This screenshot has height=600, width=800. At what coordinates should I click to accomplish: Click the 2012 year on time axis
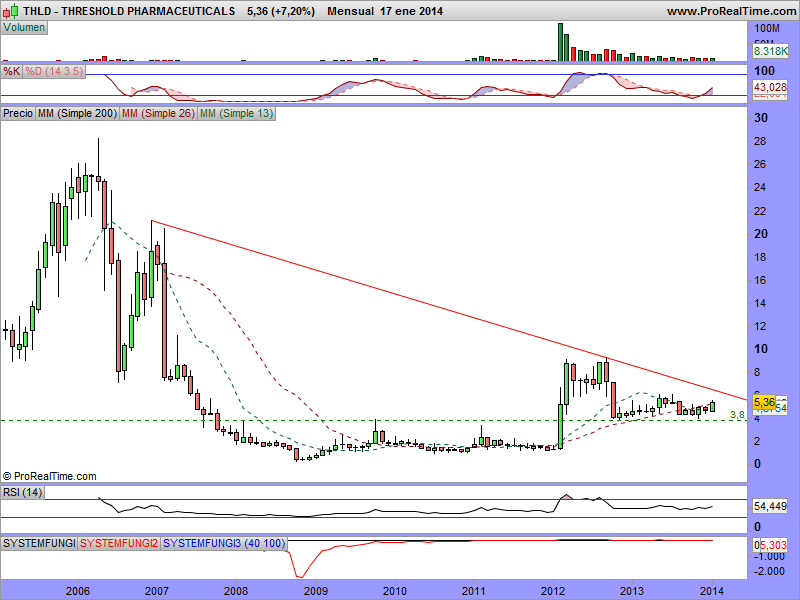553,591
